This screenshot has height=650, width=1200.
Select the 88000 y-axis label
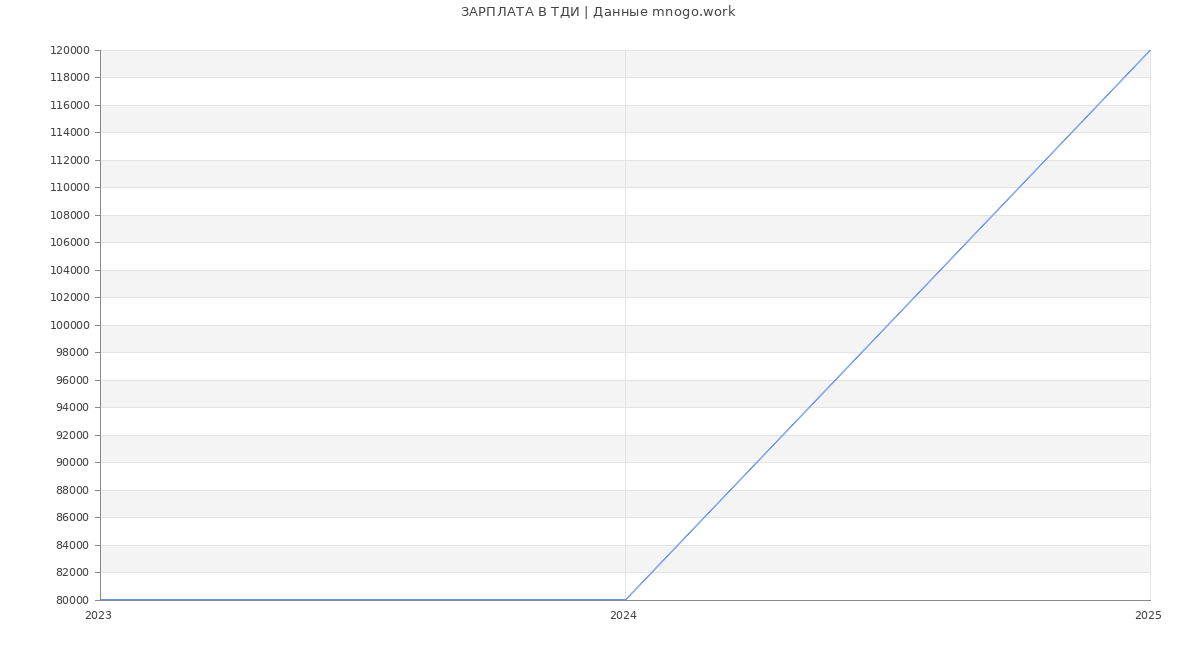click(72, 490)
